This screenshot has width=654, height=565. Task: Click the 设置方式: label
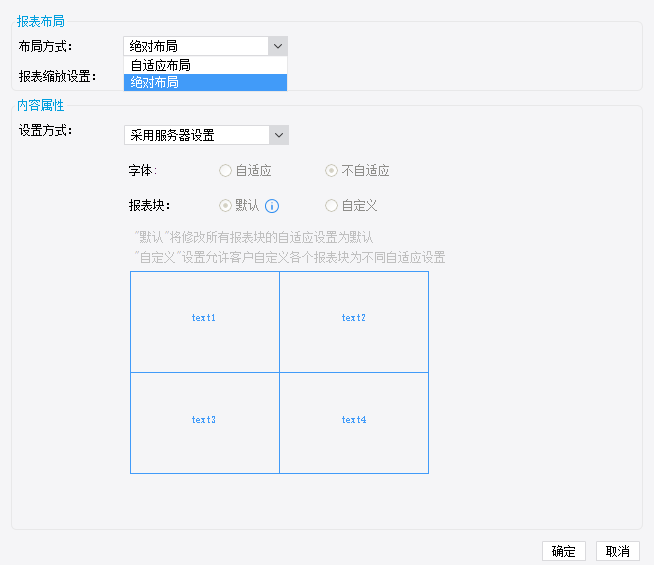45,131
